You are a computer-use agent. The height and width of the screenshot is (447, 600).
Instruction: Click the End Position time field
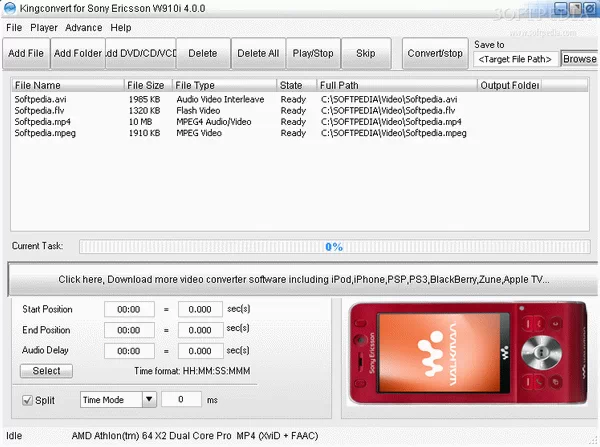[x=129, y=330]
